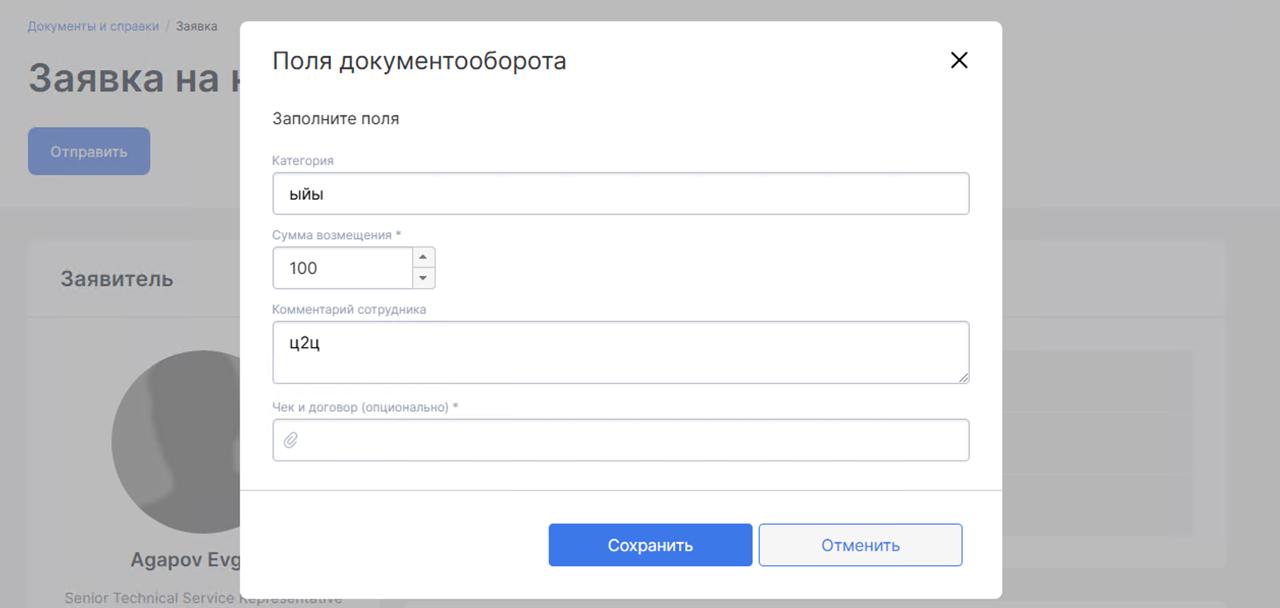This screenshot has width=1280, height=608.
Task: Close the Поля документооборота dialog
Action: click(x=958, y=61)
